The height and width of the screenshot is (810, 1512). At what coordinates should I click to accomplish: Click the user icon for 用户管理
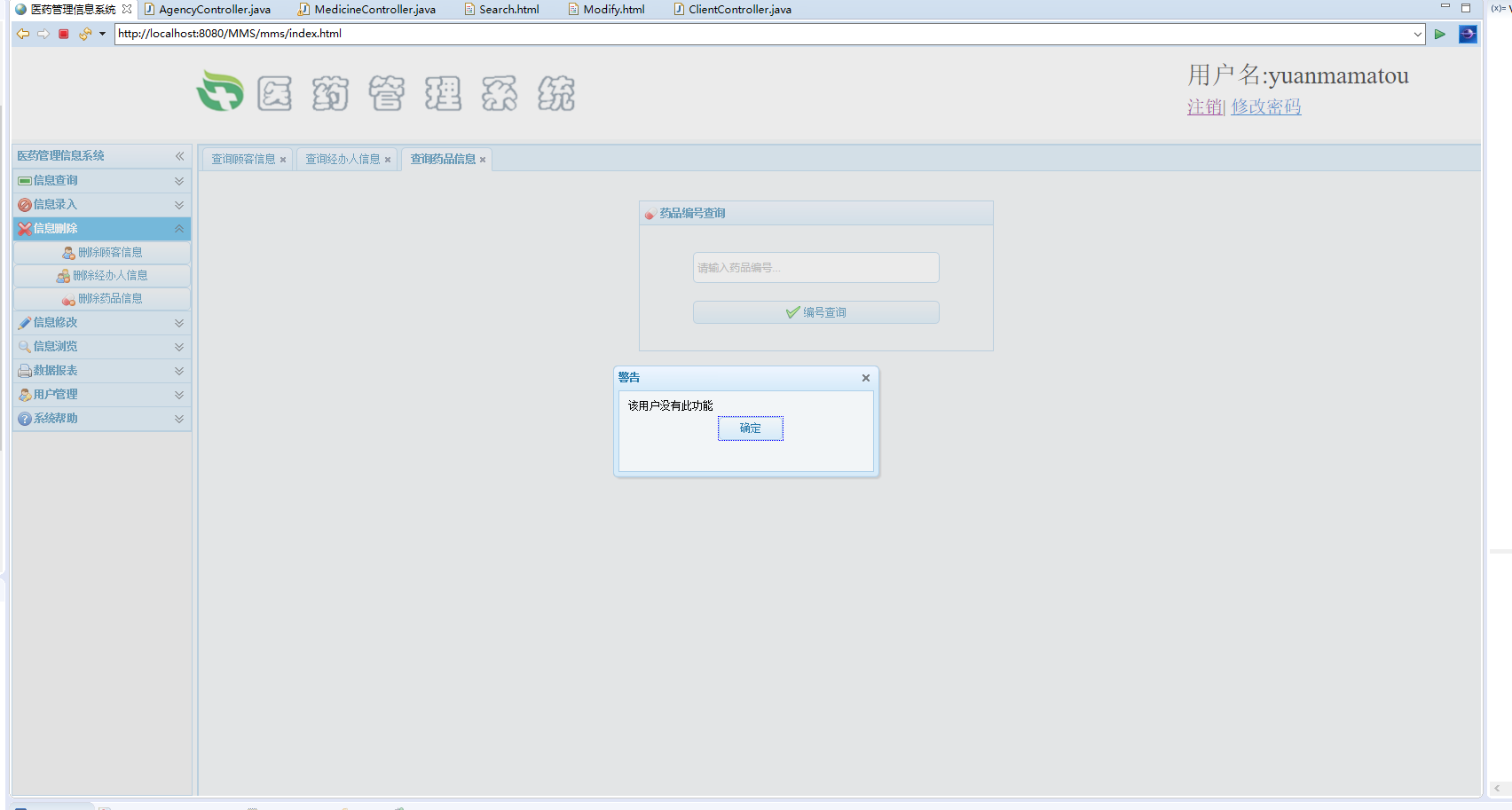point(25,395)
